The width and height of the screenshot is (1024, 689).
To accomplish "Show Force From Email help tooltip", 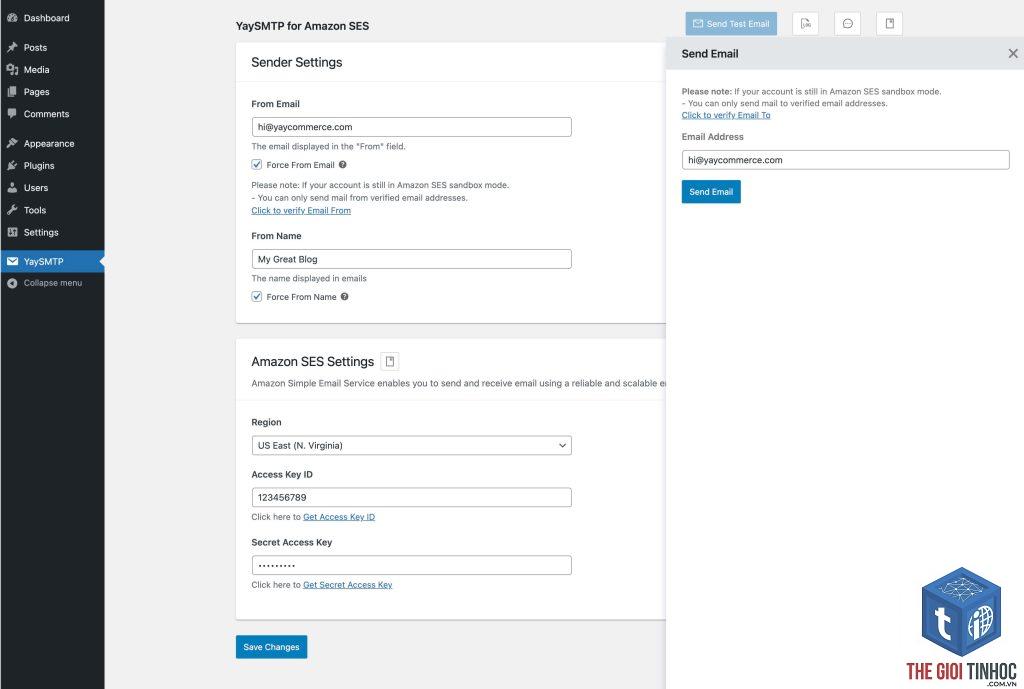I will 342,165.
